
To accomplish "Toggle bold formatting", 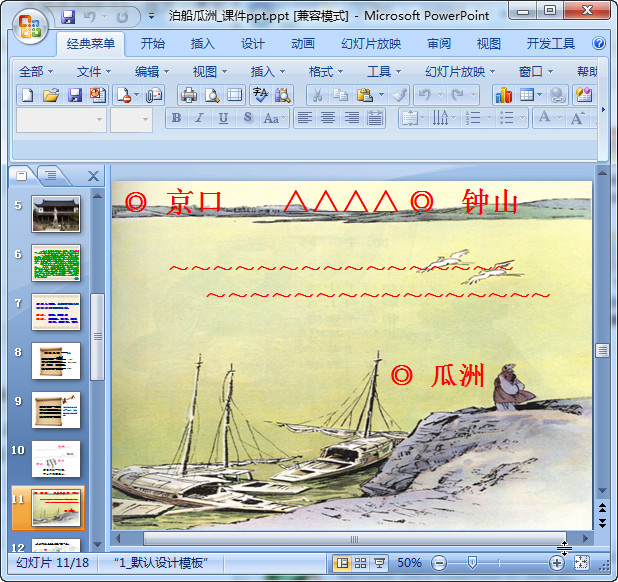I will point(177,117).
